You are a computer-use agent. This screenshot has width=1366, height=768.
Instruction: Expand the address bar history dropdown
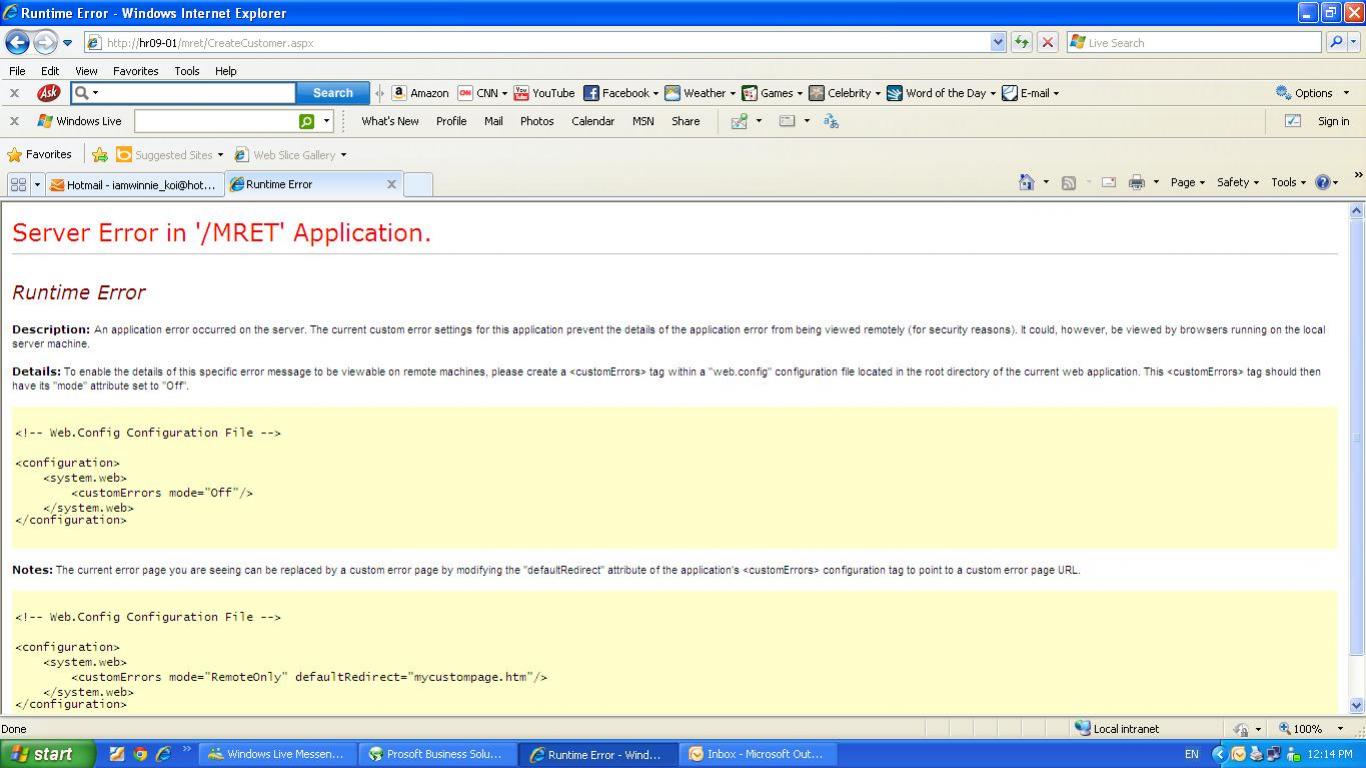pos(997,42)
